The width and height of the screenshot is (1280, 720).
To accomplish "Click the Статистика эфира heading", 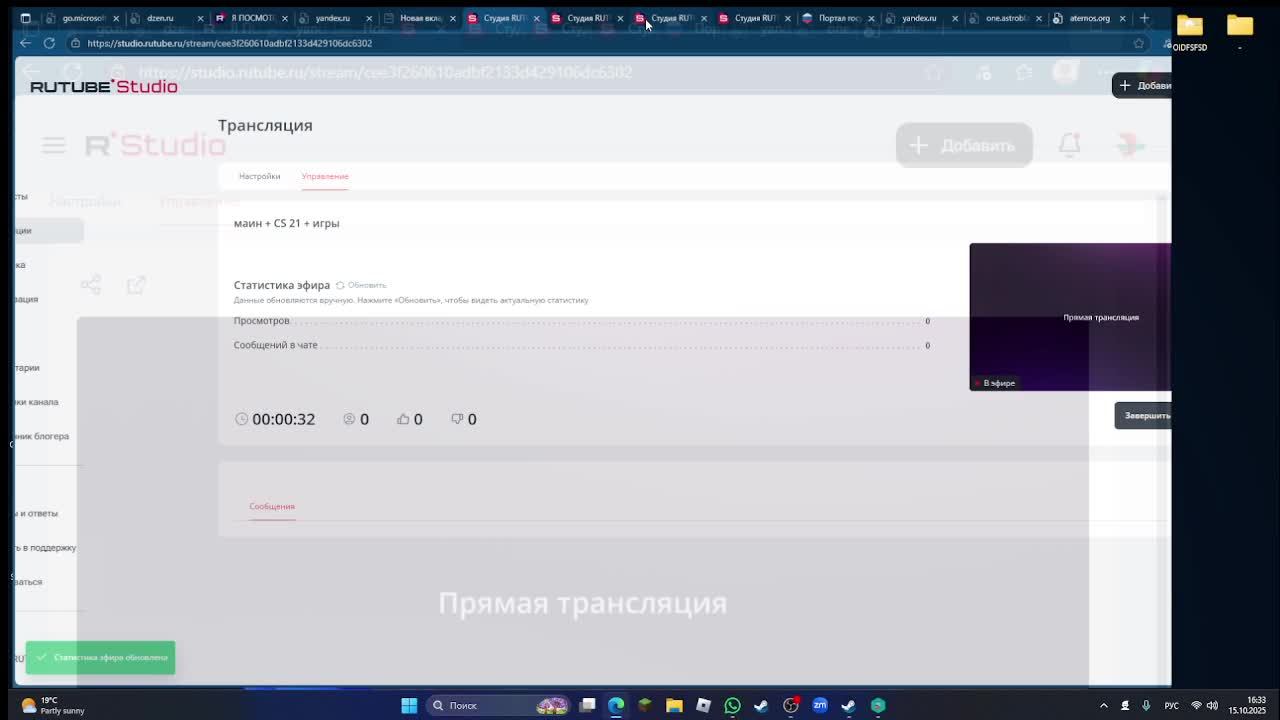I will click(281, 285).
